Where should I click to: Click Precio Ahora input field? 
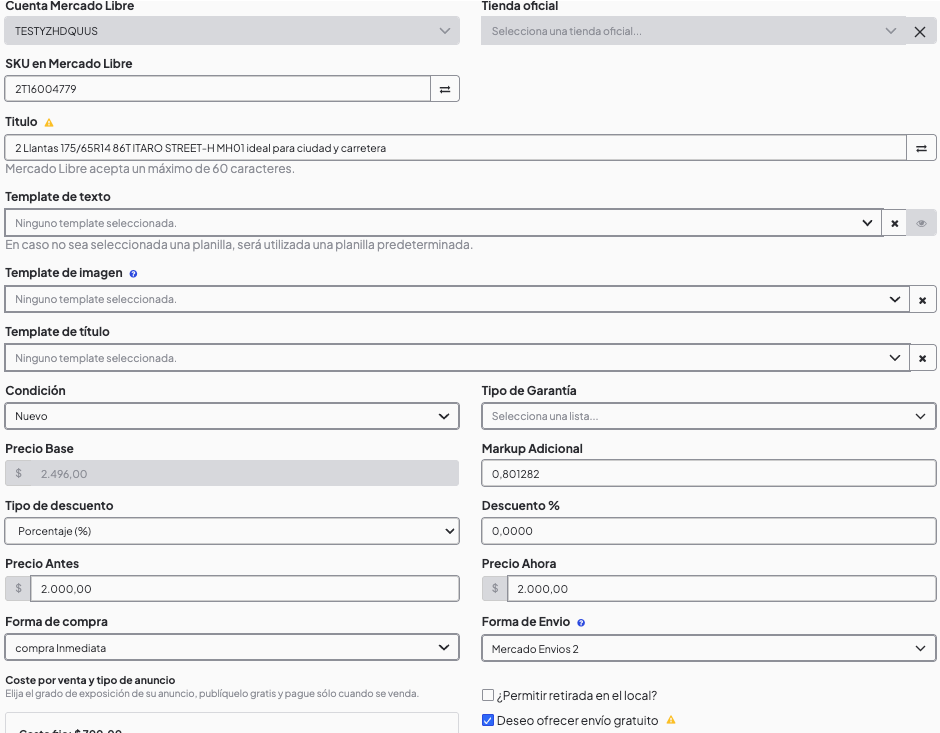coord(722,589)
